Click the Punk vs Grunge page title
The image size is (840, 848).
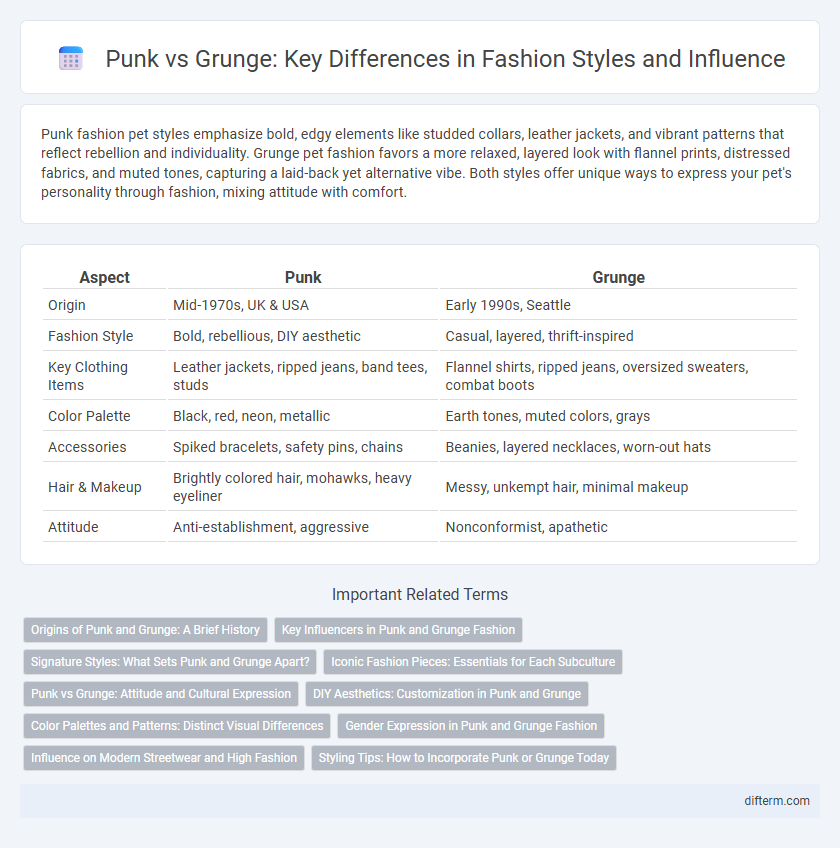445,58
